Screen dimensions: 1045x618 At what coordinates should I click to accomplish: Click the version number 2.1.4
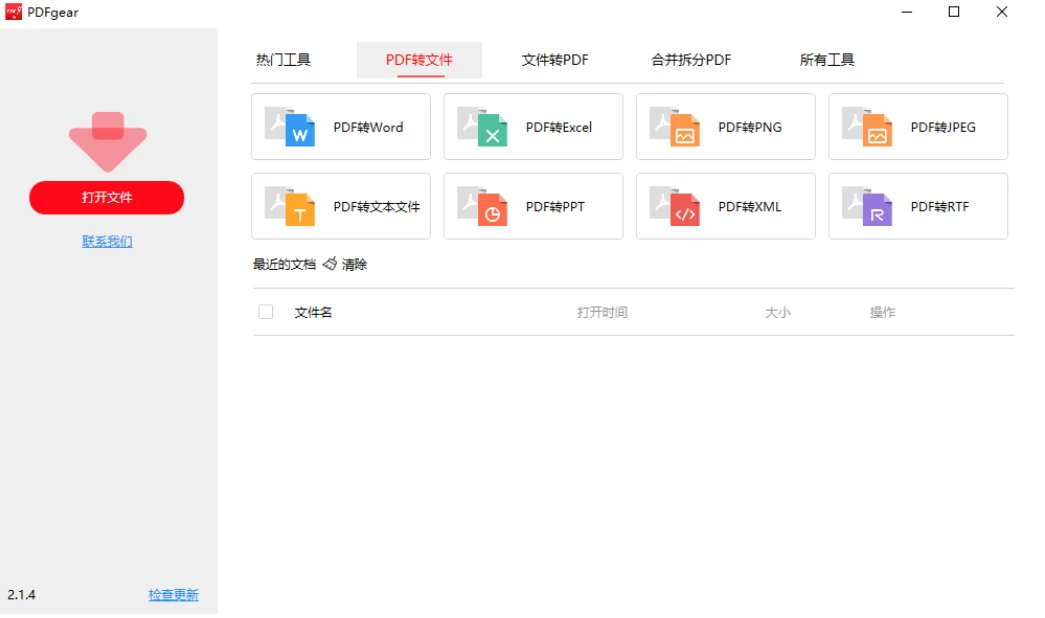coord(21,595)
